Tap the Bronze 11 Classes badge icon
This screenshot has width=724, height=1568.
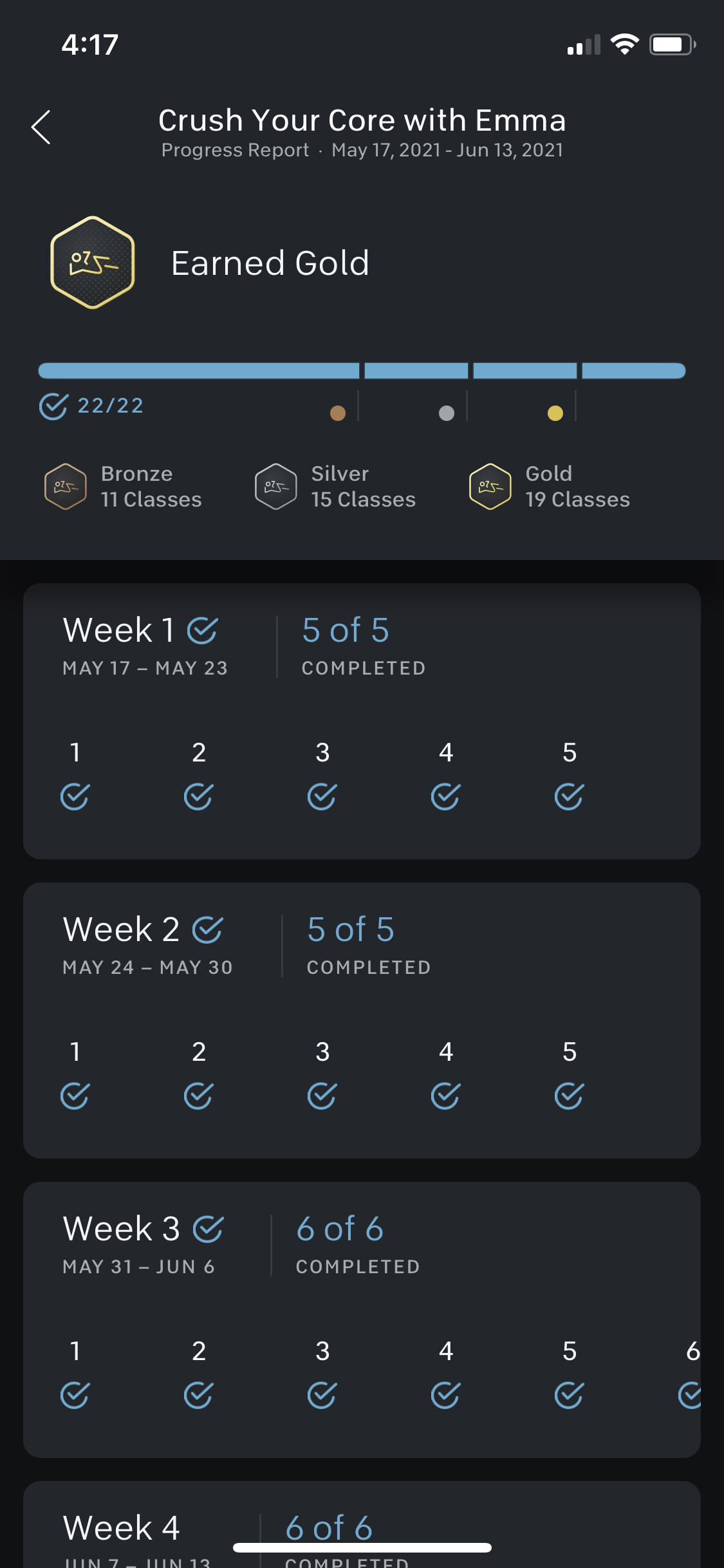pos(65,487)
